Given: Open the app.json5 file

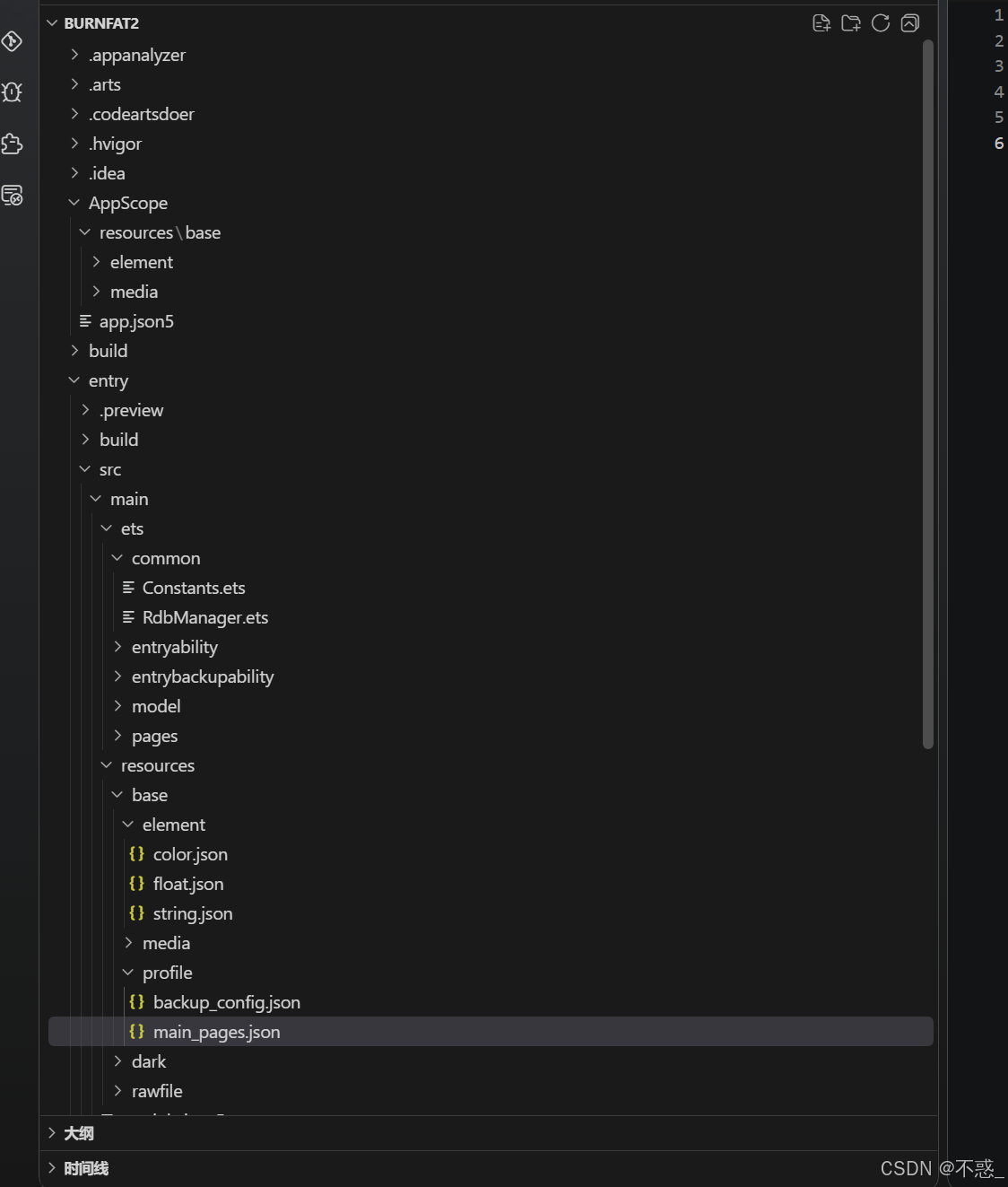Looking at the screenshot, I should (136, 321).
